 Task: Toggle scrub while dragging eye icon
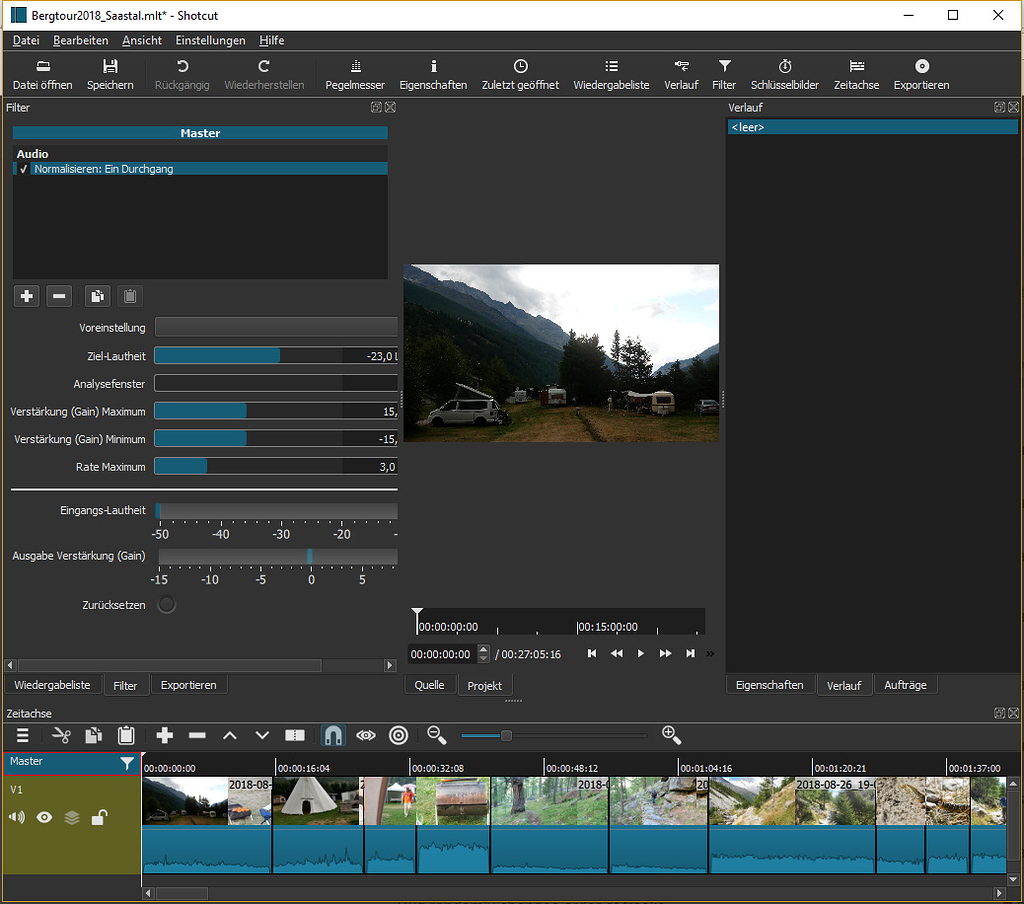(x=366, y=735)
